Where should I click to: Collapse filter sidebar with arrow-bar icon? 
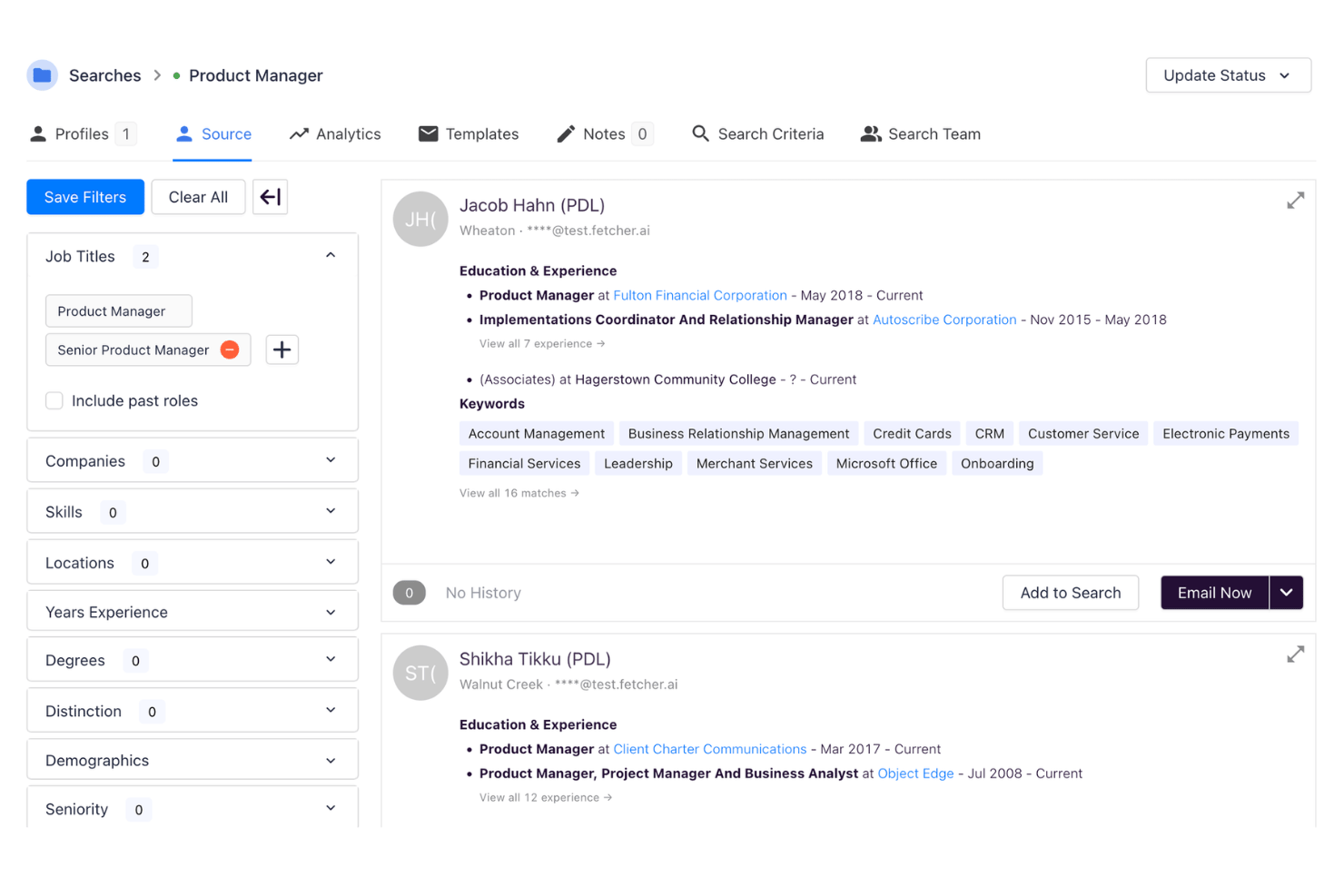coord(271,197)
